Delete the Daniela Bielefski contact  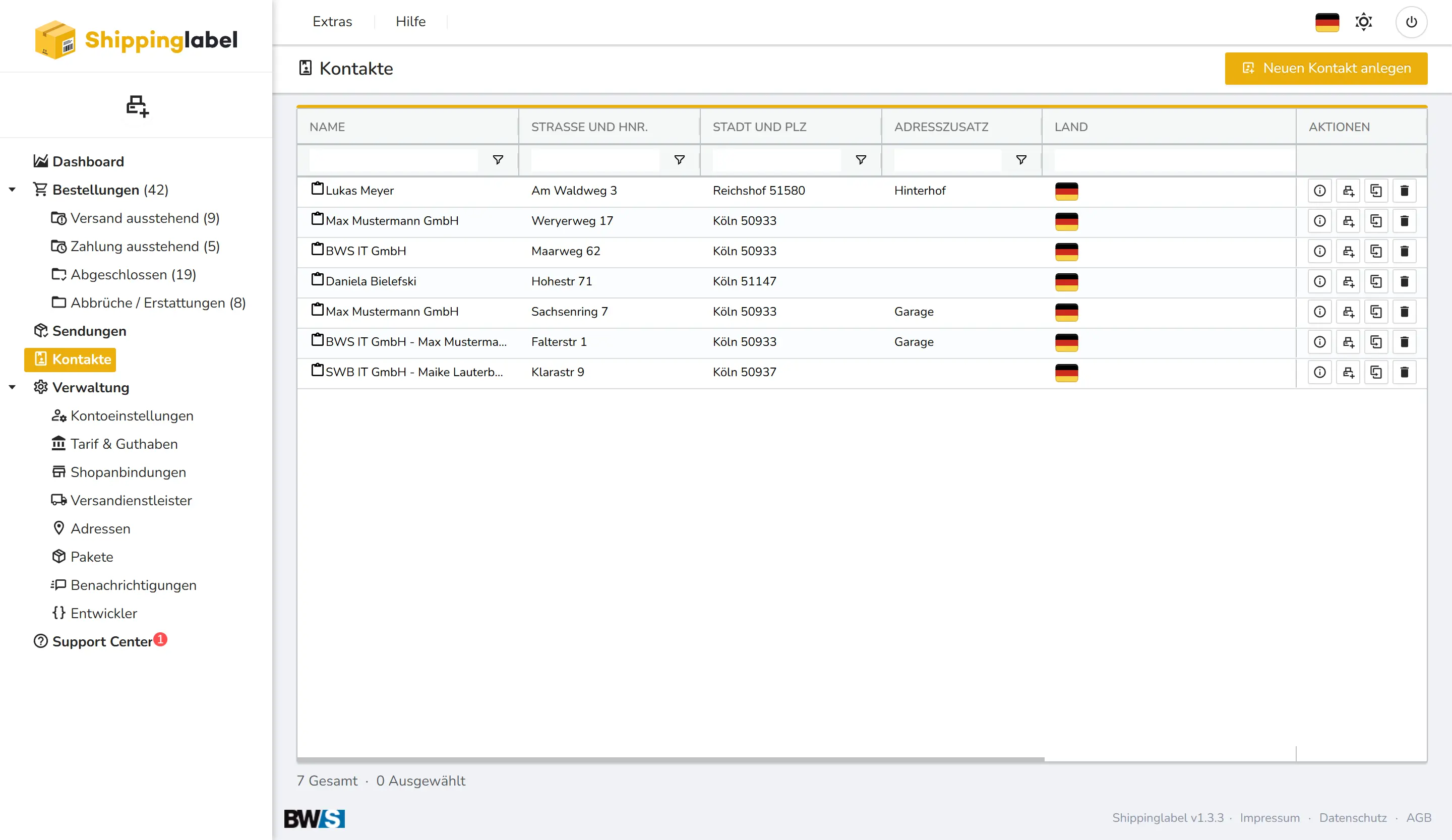pyautogui.click(x=1404, y=282)
